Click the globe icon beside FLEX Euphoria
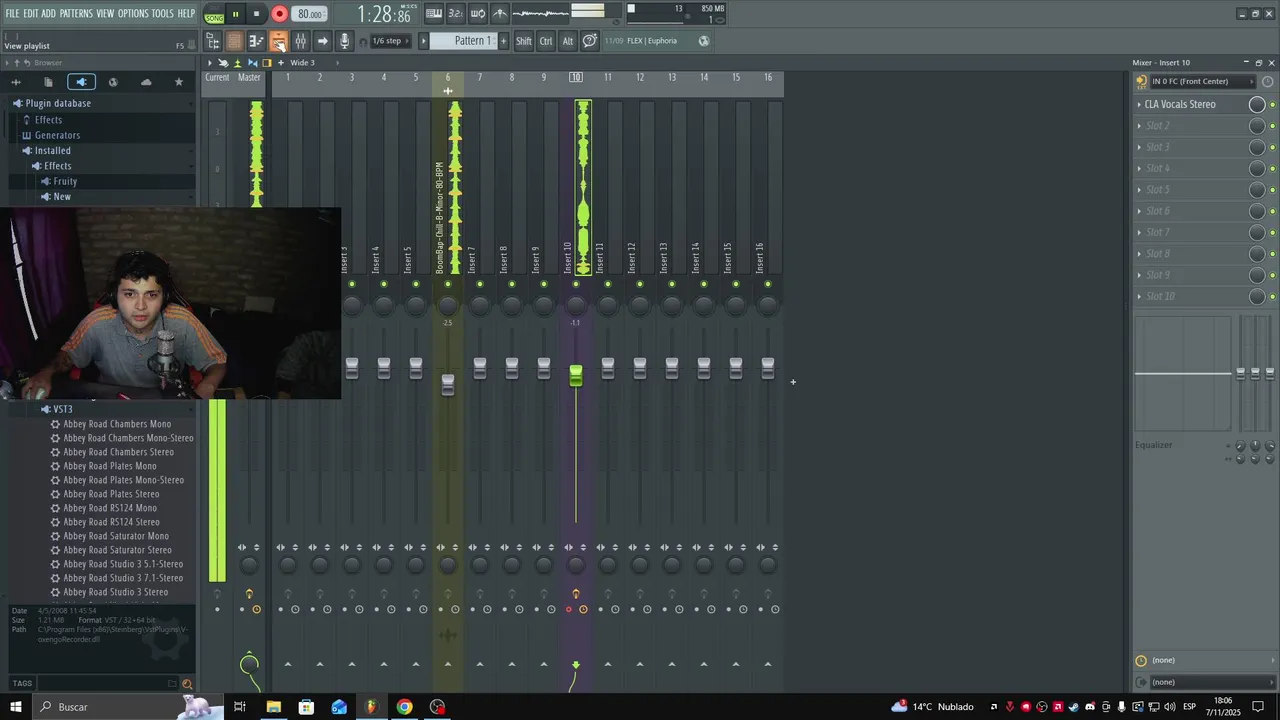This screenshot has width=1280, height=720. pos(704,41)
